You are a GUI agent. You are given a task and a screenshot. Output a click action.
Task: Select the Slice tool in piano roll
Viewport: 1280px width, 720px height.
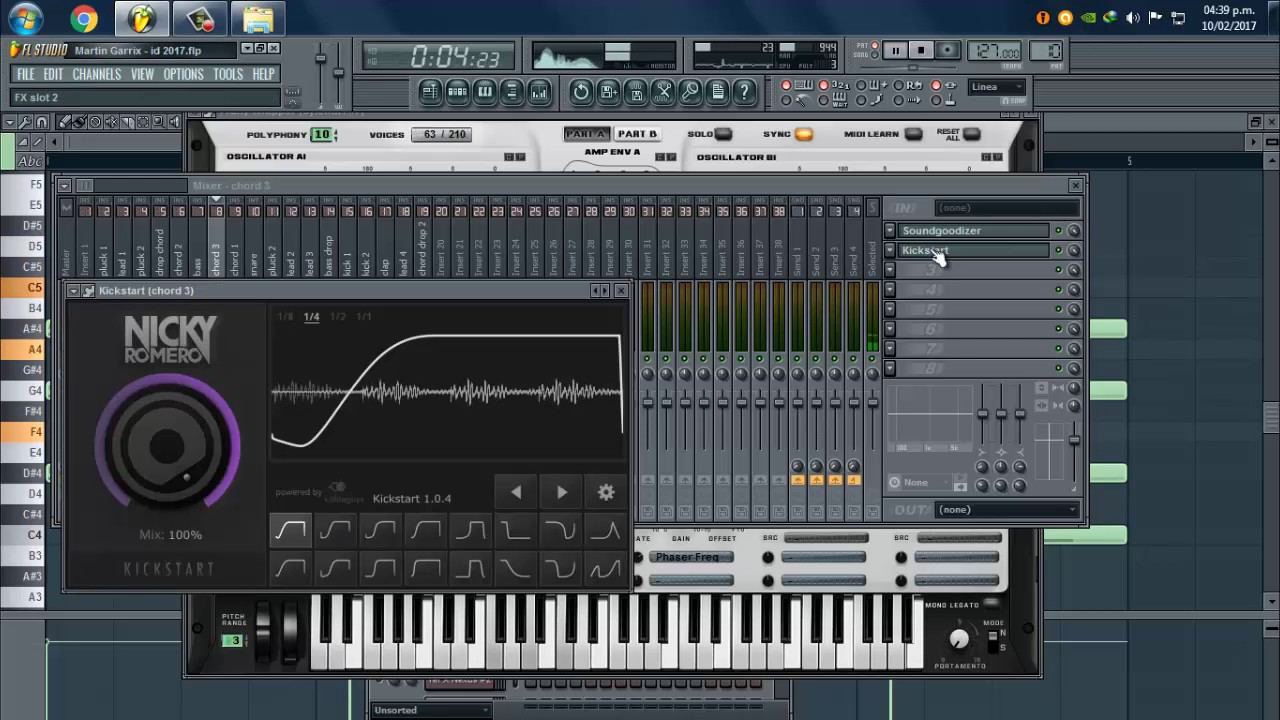(128, 122)
